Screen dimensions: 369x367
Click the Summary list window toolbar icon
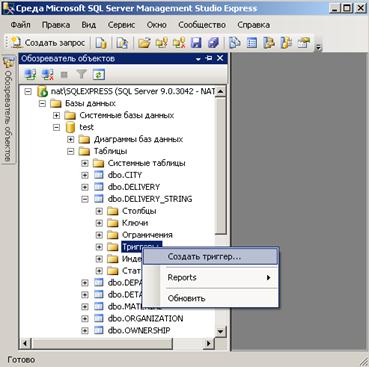252,43
